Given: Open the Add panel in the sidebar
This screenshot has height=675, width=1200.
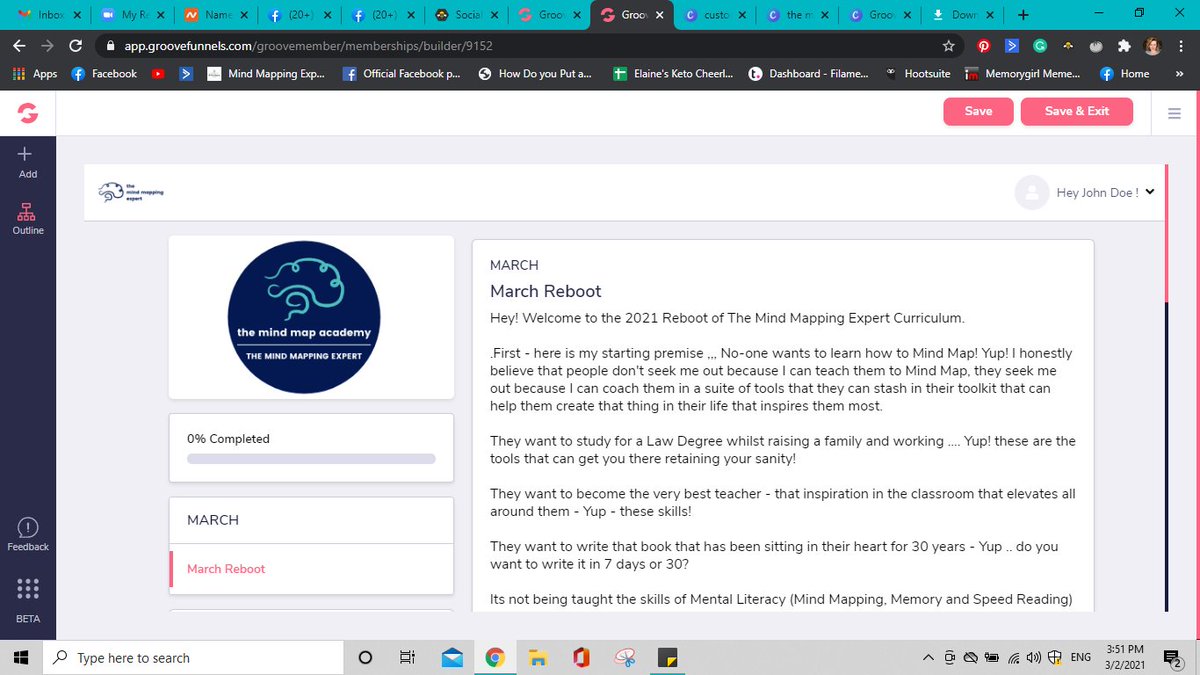Looking at the screenshot, I should 28,162.
